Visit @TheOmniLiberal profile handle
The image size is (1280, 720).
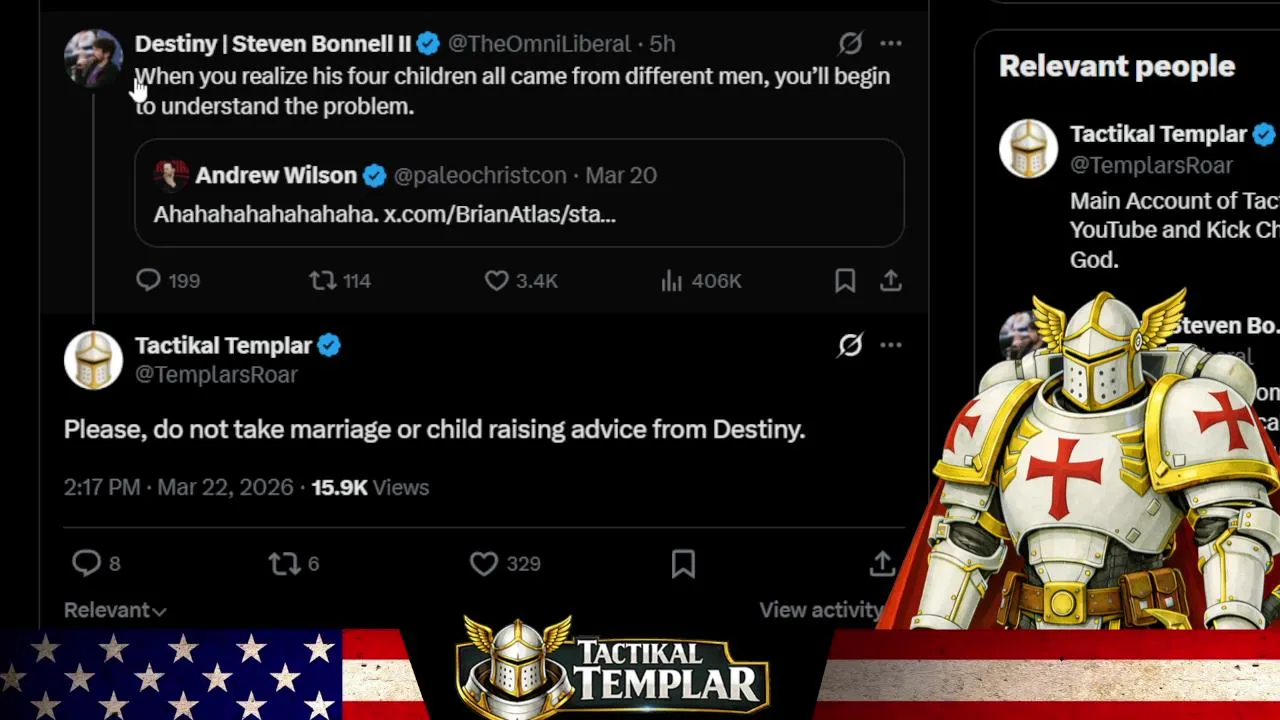click(x=539, y=44)
